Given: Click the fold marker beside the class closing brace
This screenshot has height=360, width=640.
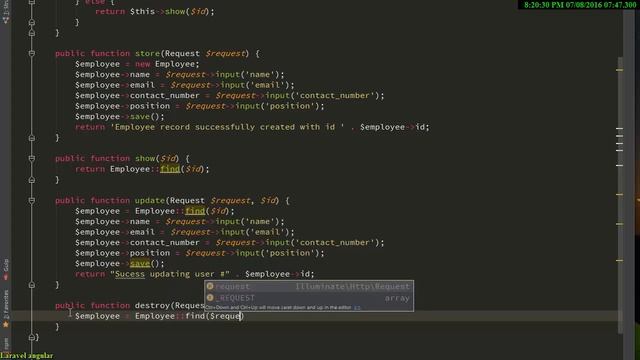Looking at the screenshot, I should click(x=32, y=337).
